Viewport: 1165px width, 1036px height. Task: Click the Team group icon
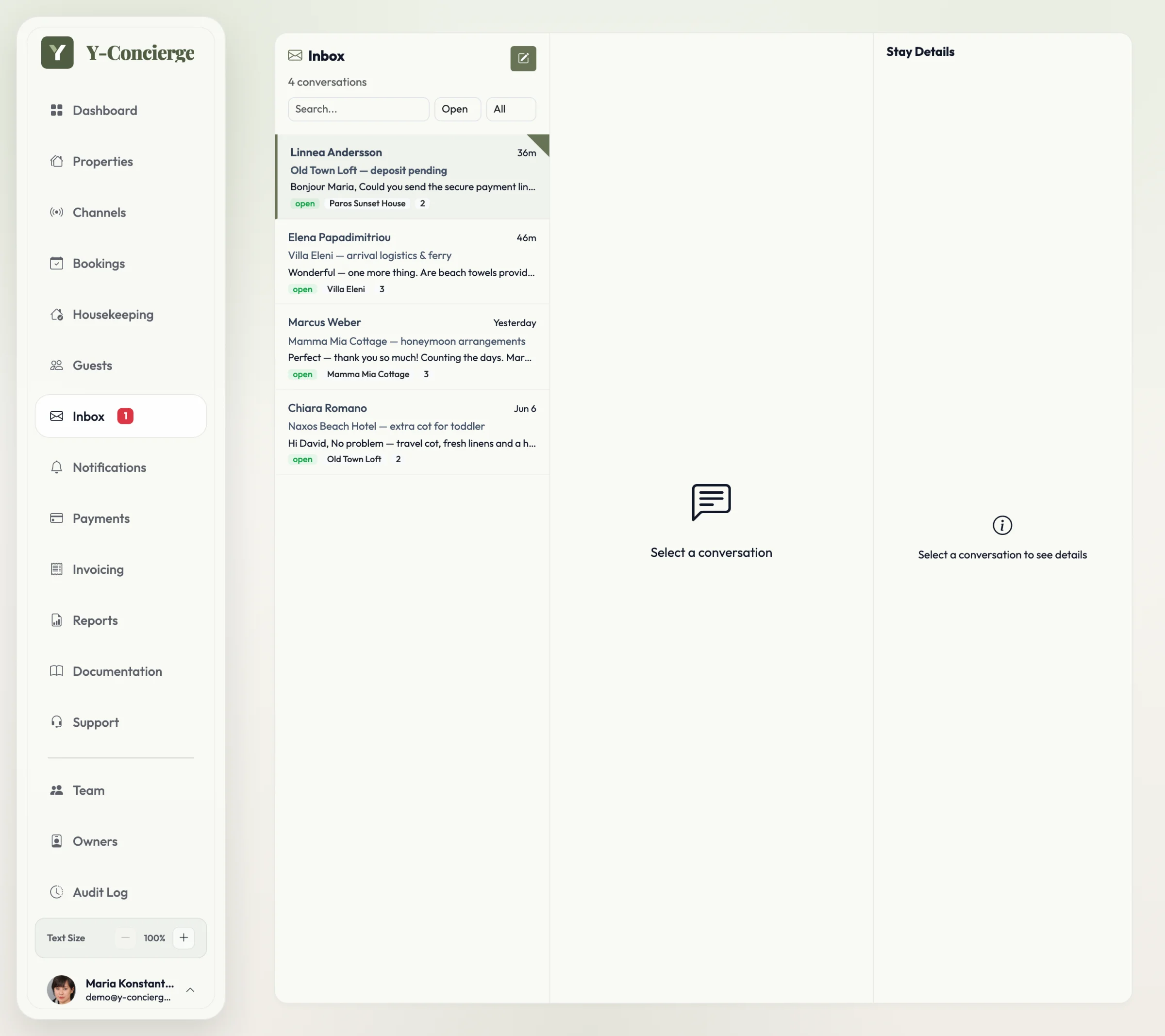(x=56, y=790)
